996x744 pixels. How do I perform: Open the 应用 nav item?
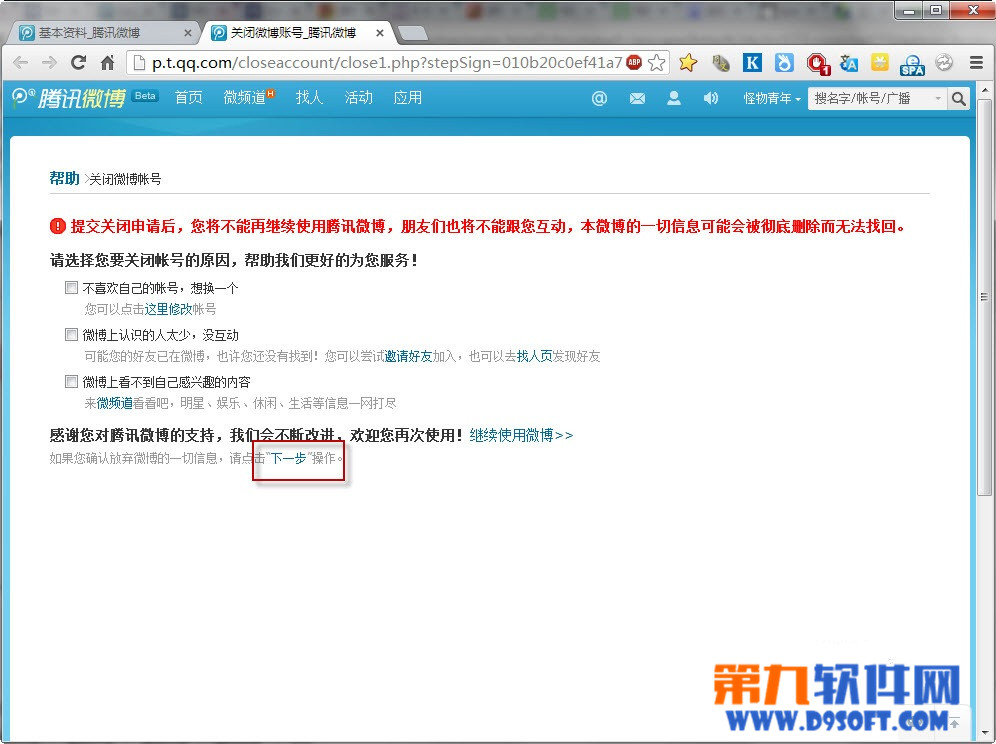coord(407,98)
